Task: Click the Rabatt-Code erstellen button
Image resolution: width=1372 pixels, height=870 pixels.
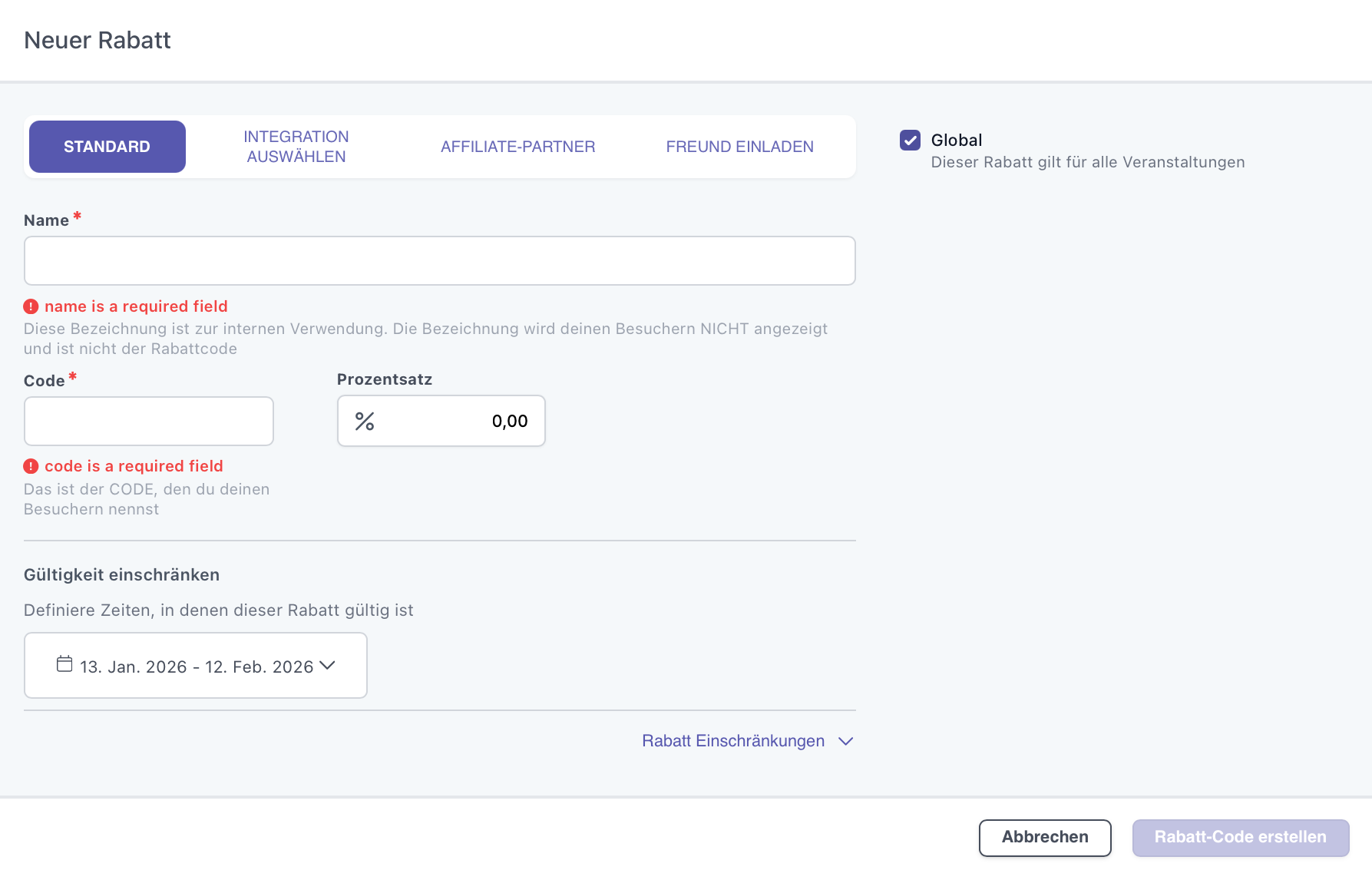Action: (1240, 837)
